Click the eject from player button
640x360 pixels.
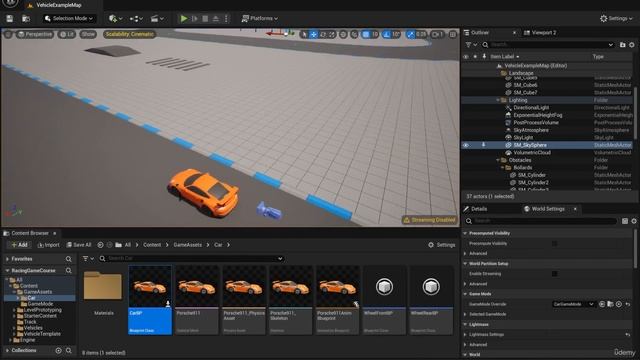216,18
